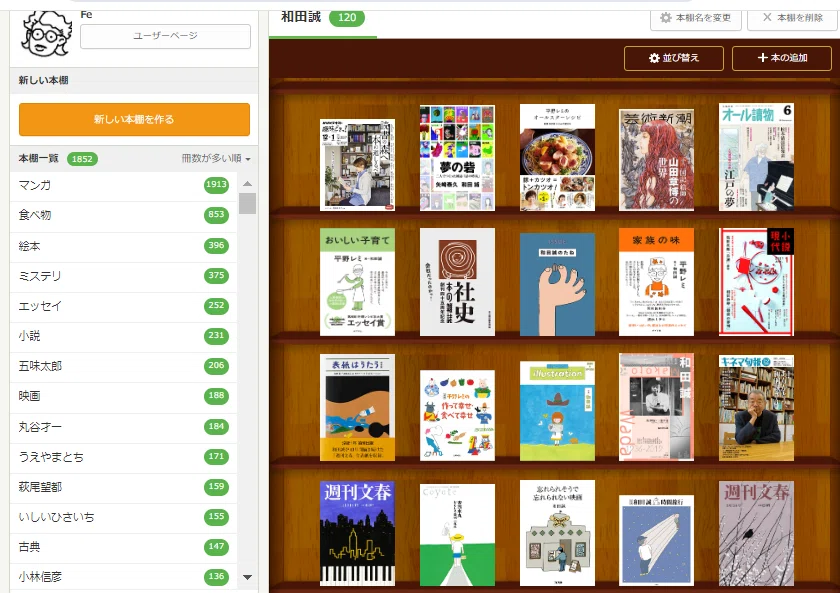Click the 本棚一覧 heading label
This screenshot has height=593, width=840.
click(39, 159)
